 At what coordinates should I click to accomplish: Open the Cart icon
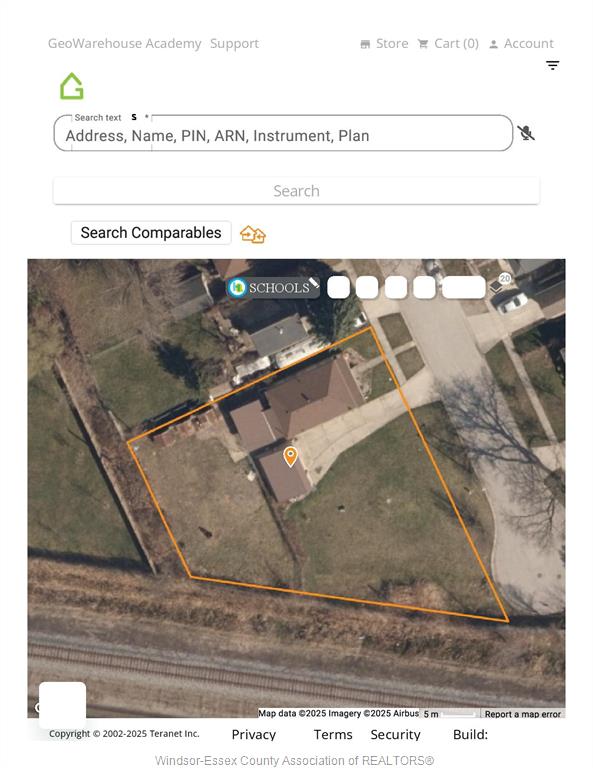(x=423, y=44)
